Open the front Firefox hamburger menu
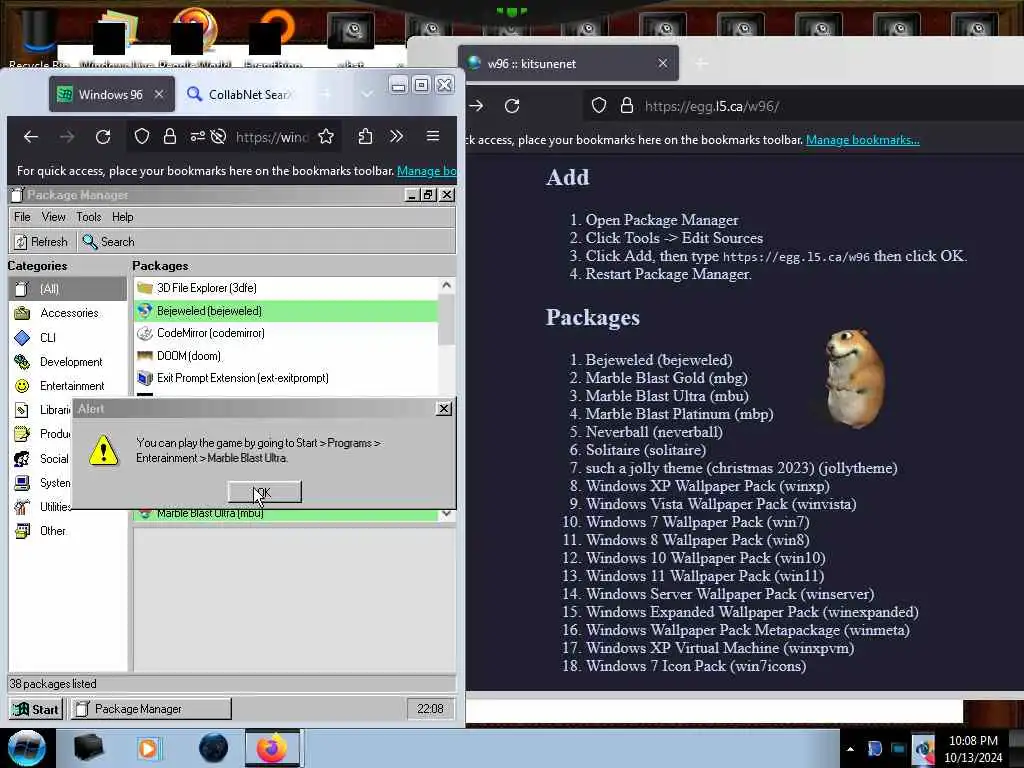Viewport: 1024px width, 768px height. click(432, 136)
